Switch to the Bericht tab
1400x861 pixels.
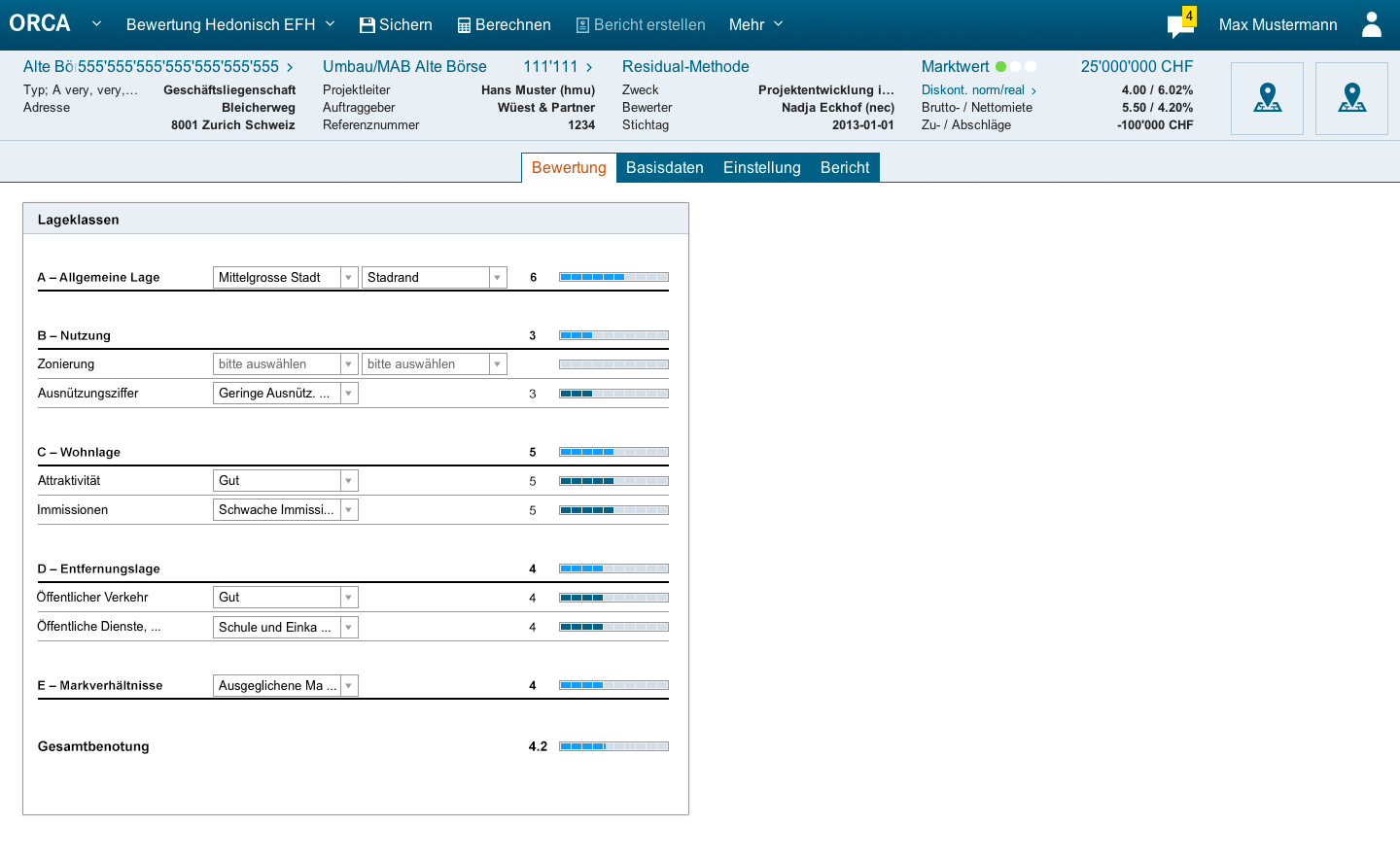point(845,167)
